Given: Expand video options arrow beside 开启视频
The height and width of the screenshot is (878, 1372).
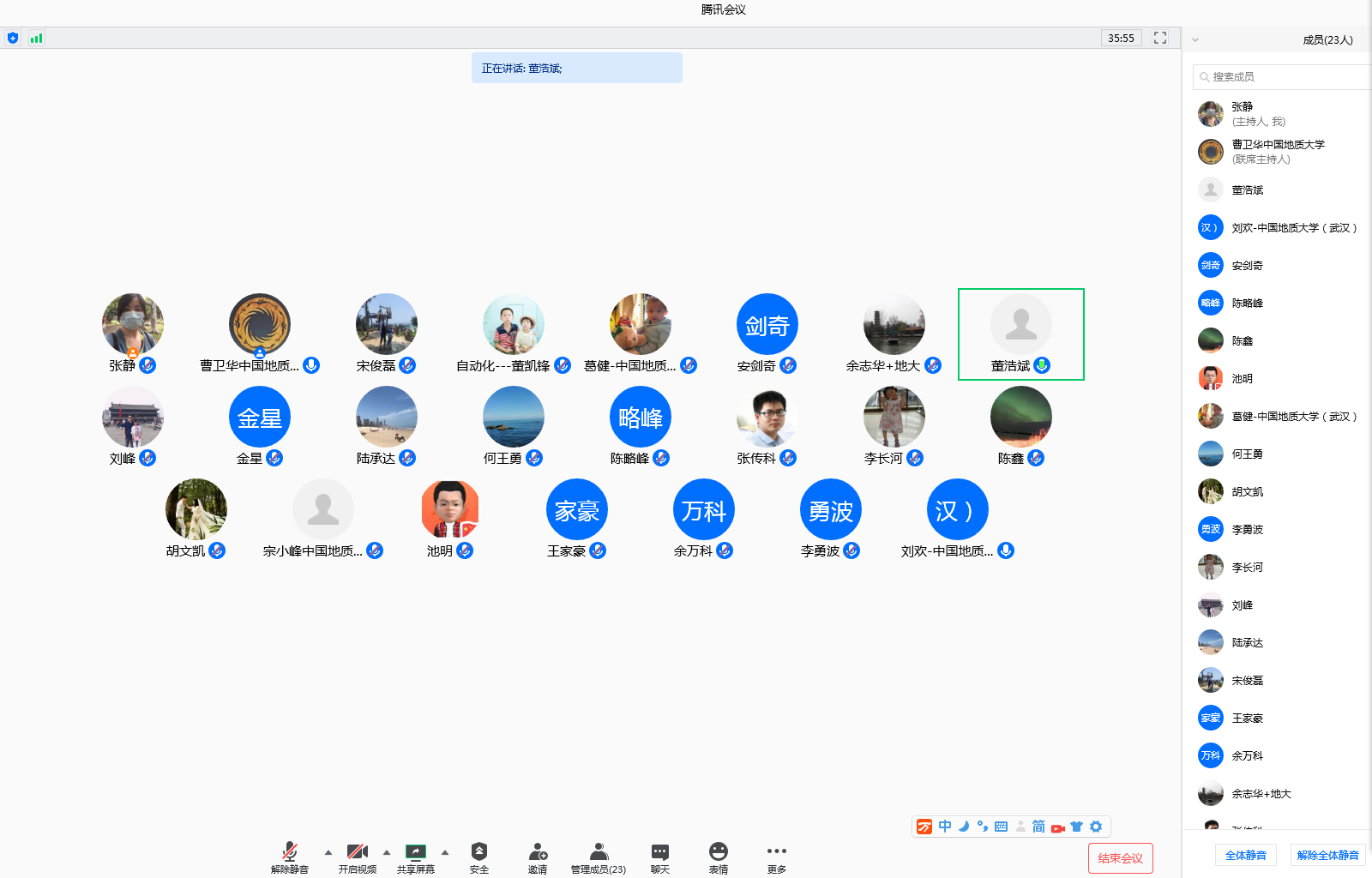Looking at the screenshot, I should 387,852.
